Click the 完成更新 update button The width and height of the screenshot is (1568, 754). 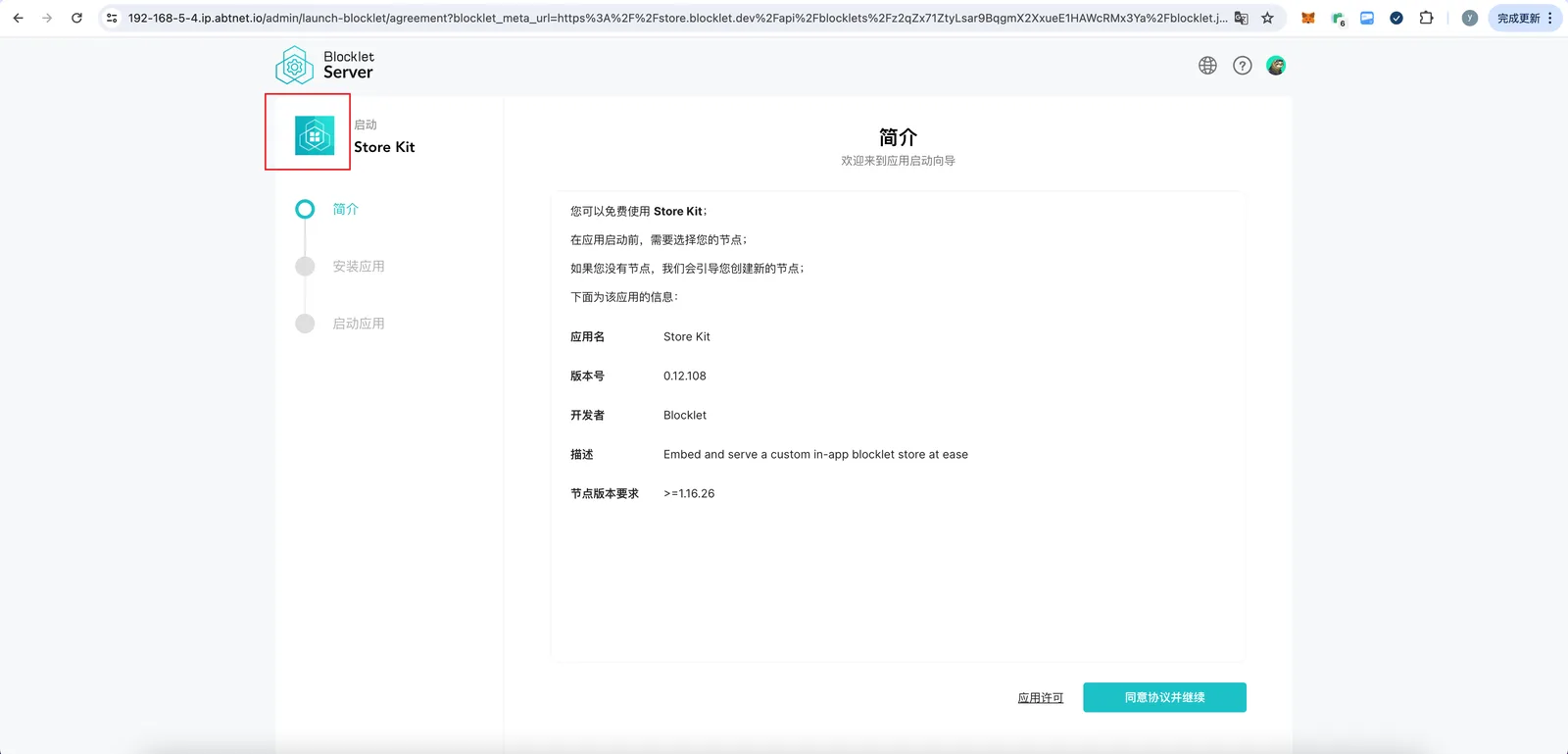[x=1525, y=18]
